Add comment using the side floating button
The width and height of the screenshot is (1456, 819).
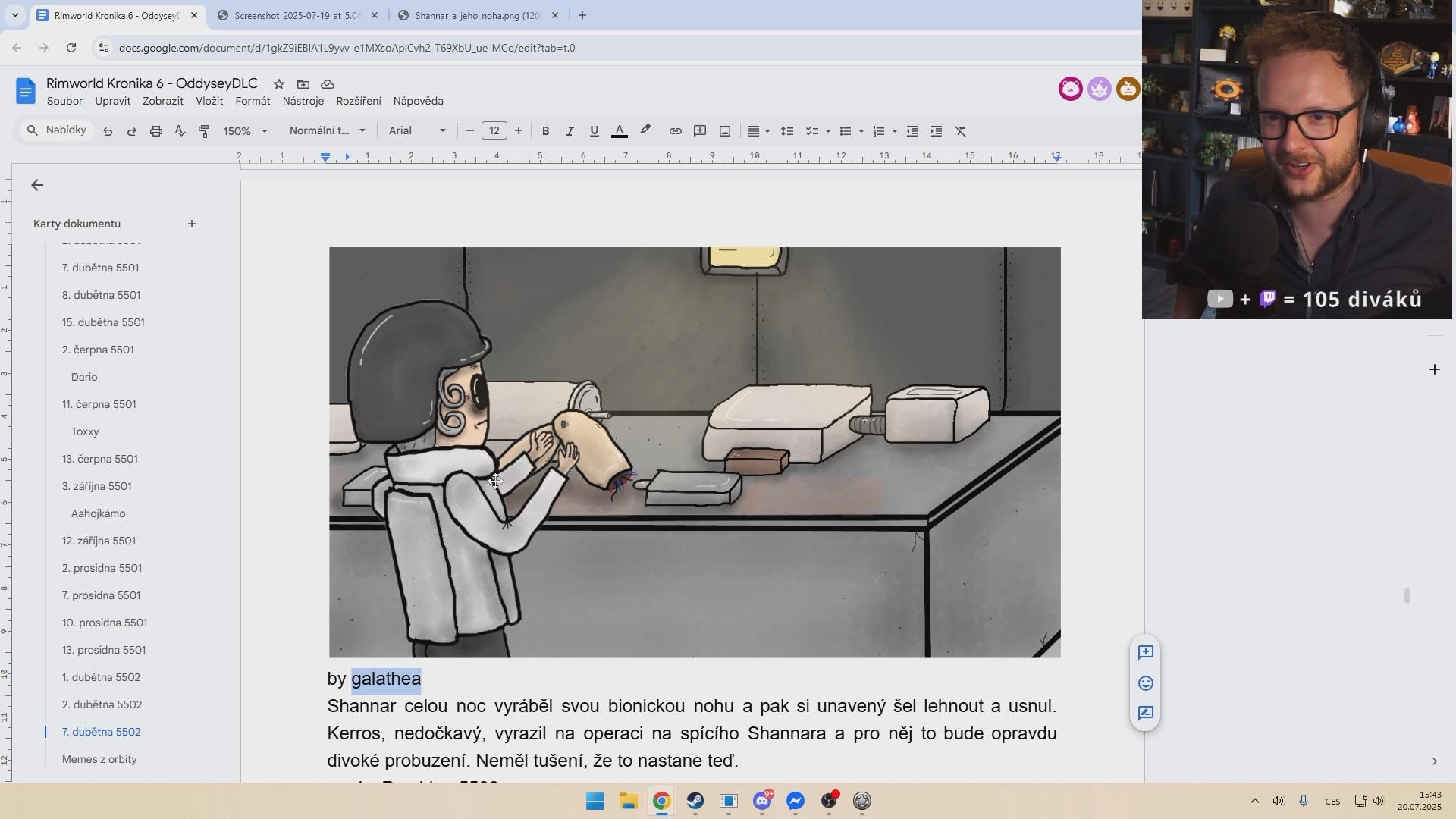pos(1145,652)
